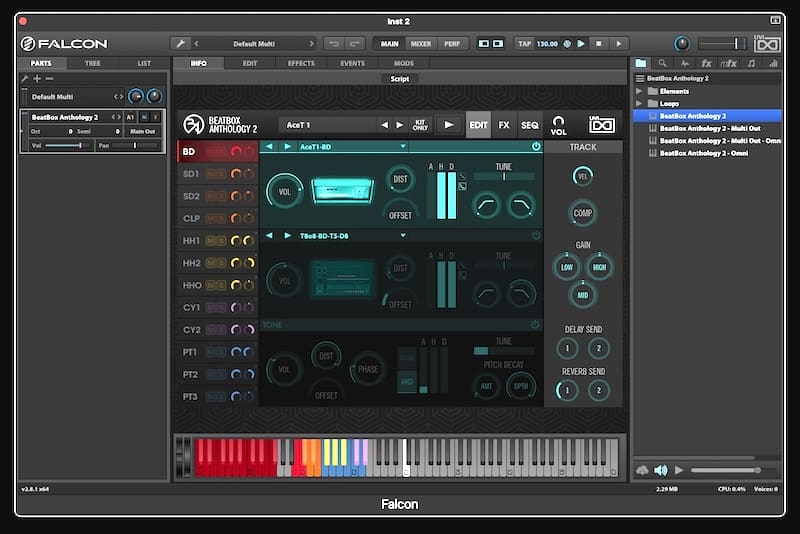Open the BeatBox FX page
The image size is (800, 534).
point(504,125)
